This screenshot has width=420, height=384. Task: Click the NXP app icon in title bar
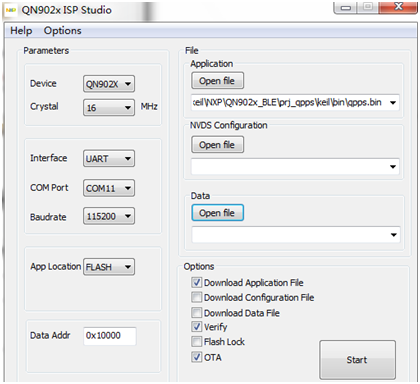tap(11, 10)
